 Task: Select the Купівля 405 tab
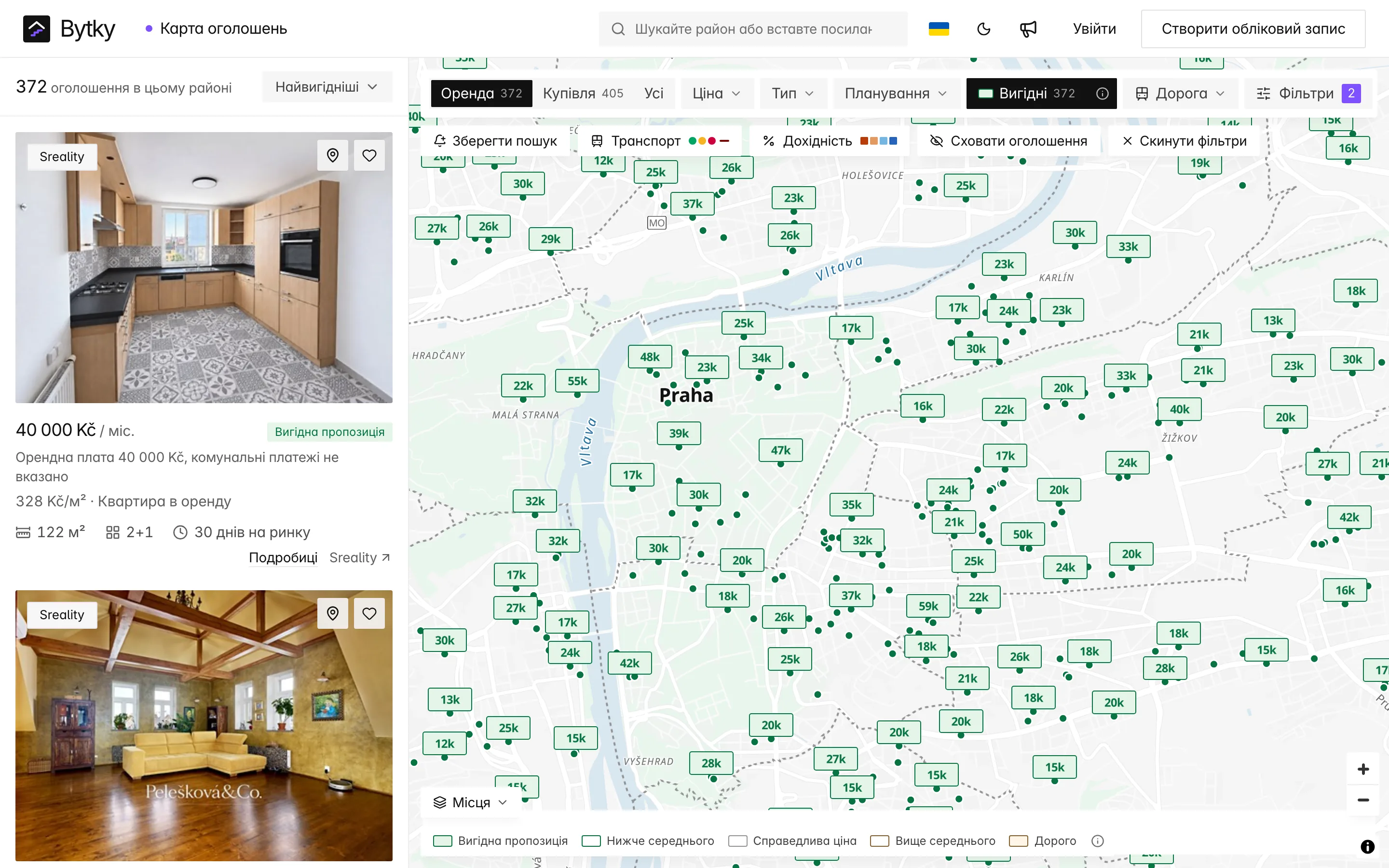coord(583,93)
